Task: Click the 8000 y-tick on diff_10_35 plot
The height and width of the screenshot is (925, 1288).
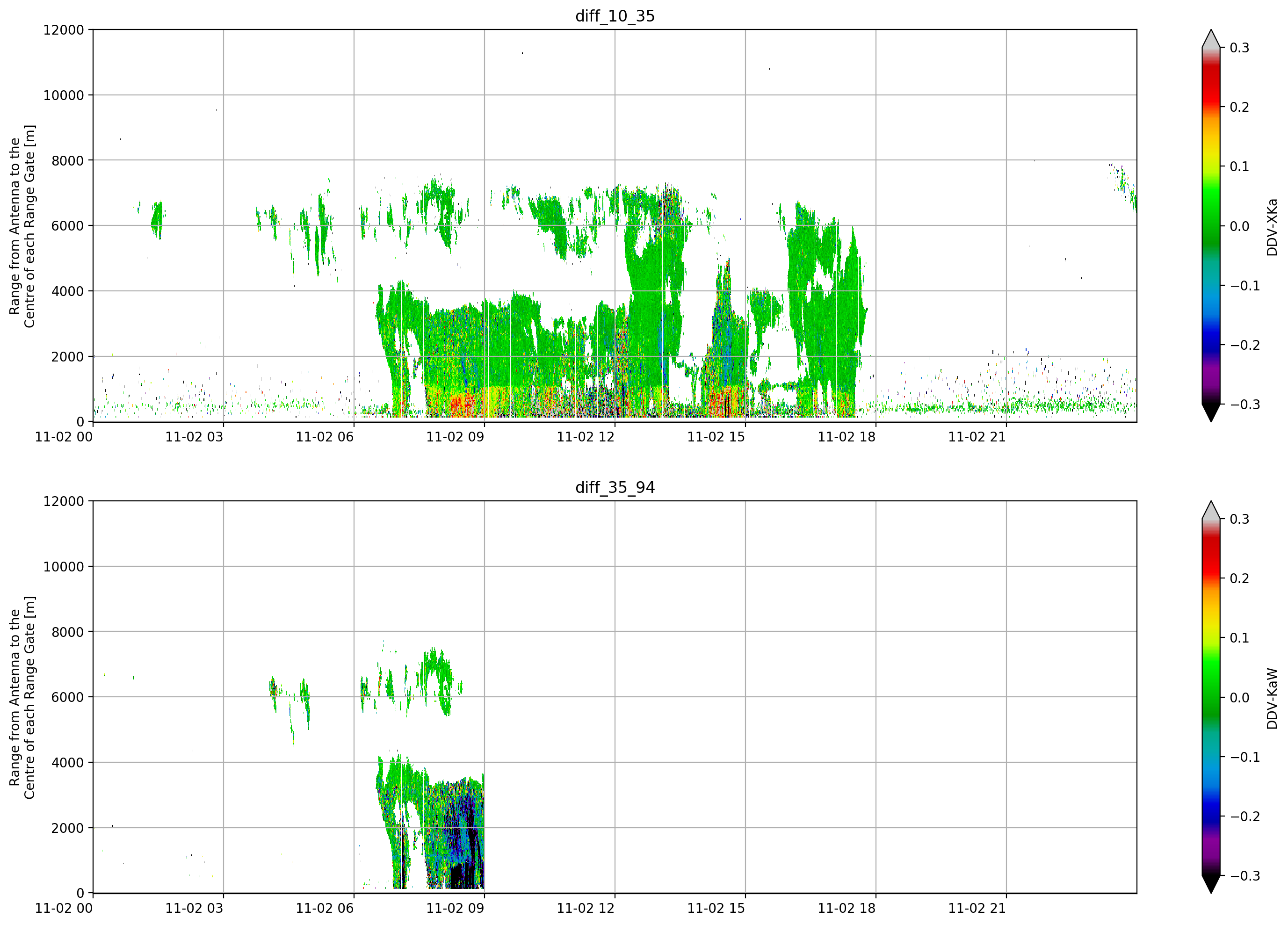Action: coord(67,161)
